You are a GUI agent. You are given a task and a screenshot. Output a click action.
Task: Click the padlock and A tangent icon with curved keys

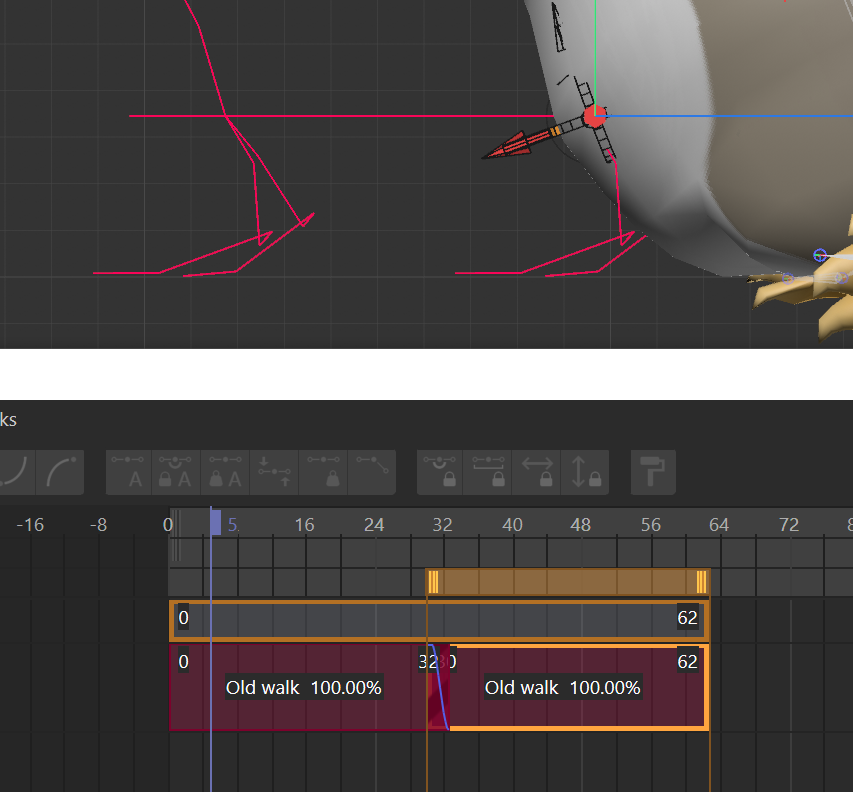(x=176, y=472)
